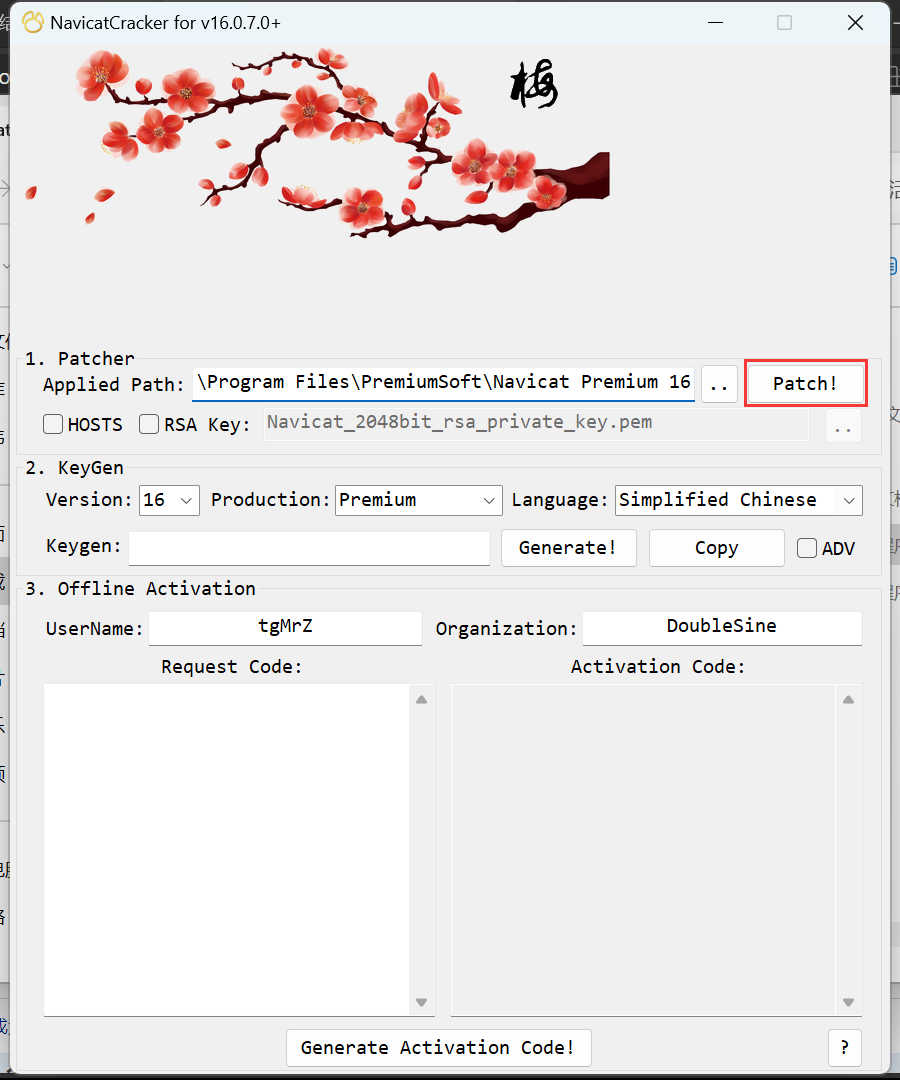Image resolution: width=900 pixels, height=1080 pixels.
Task: Check the ADV option
Action: click(807, 548)
